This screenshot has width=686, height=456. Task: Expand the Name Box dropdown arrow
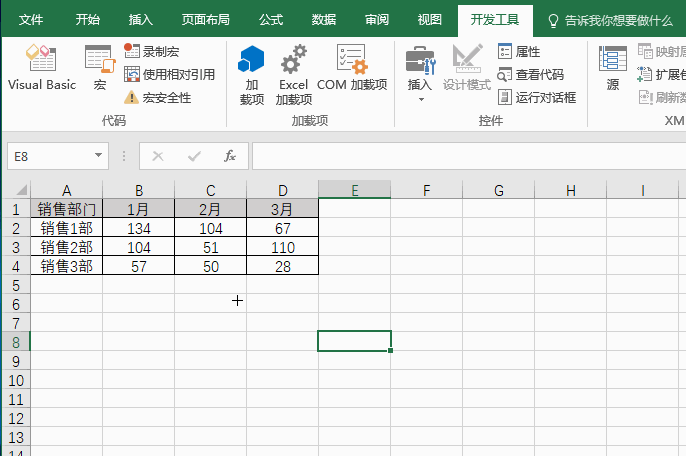(98, 155)
